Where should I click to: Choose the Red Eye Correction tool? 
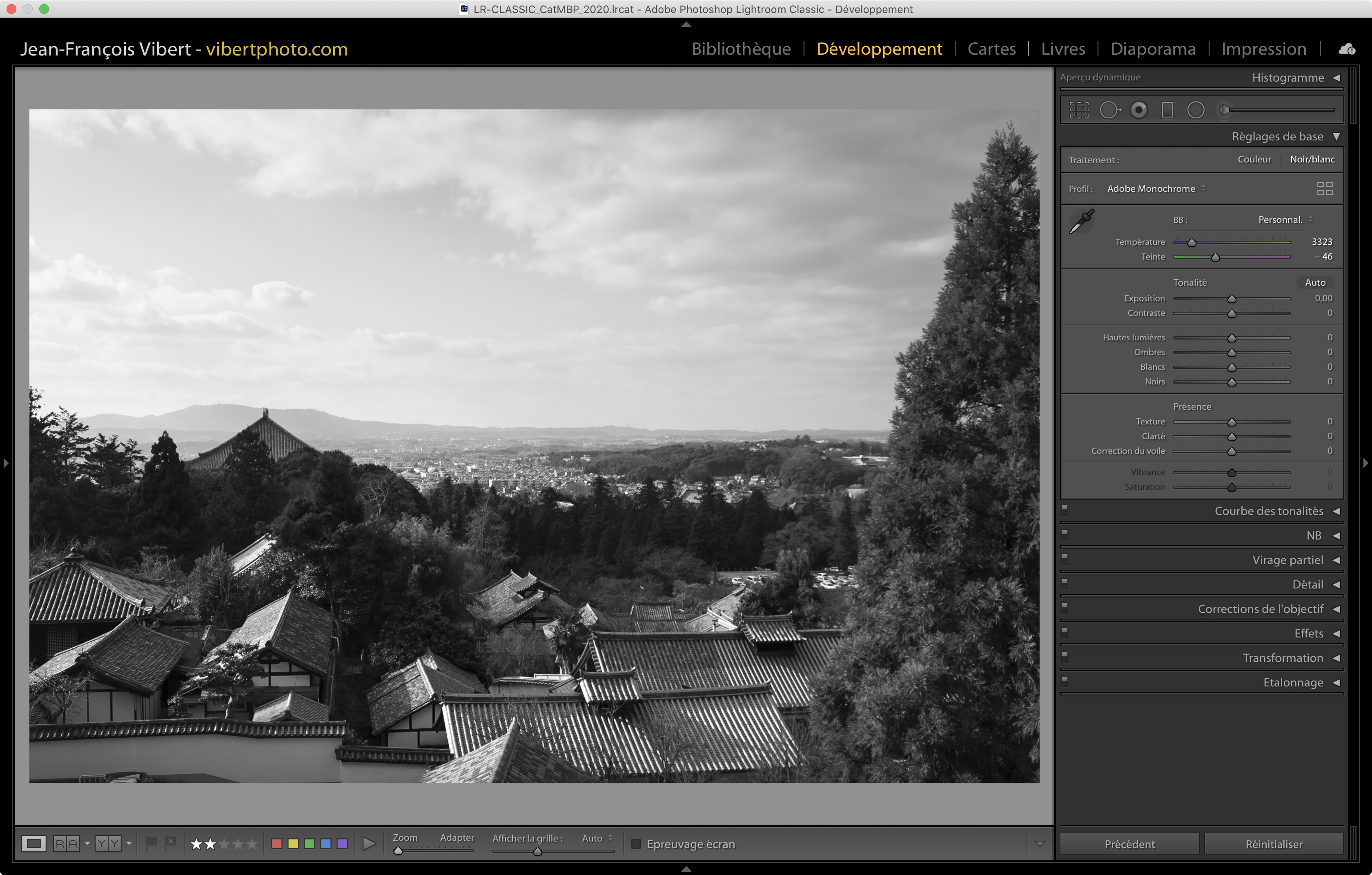click(1138, 110)
